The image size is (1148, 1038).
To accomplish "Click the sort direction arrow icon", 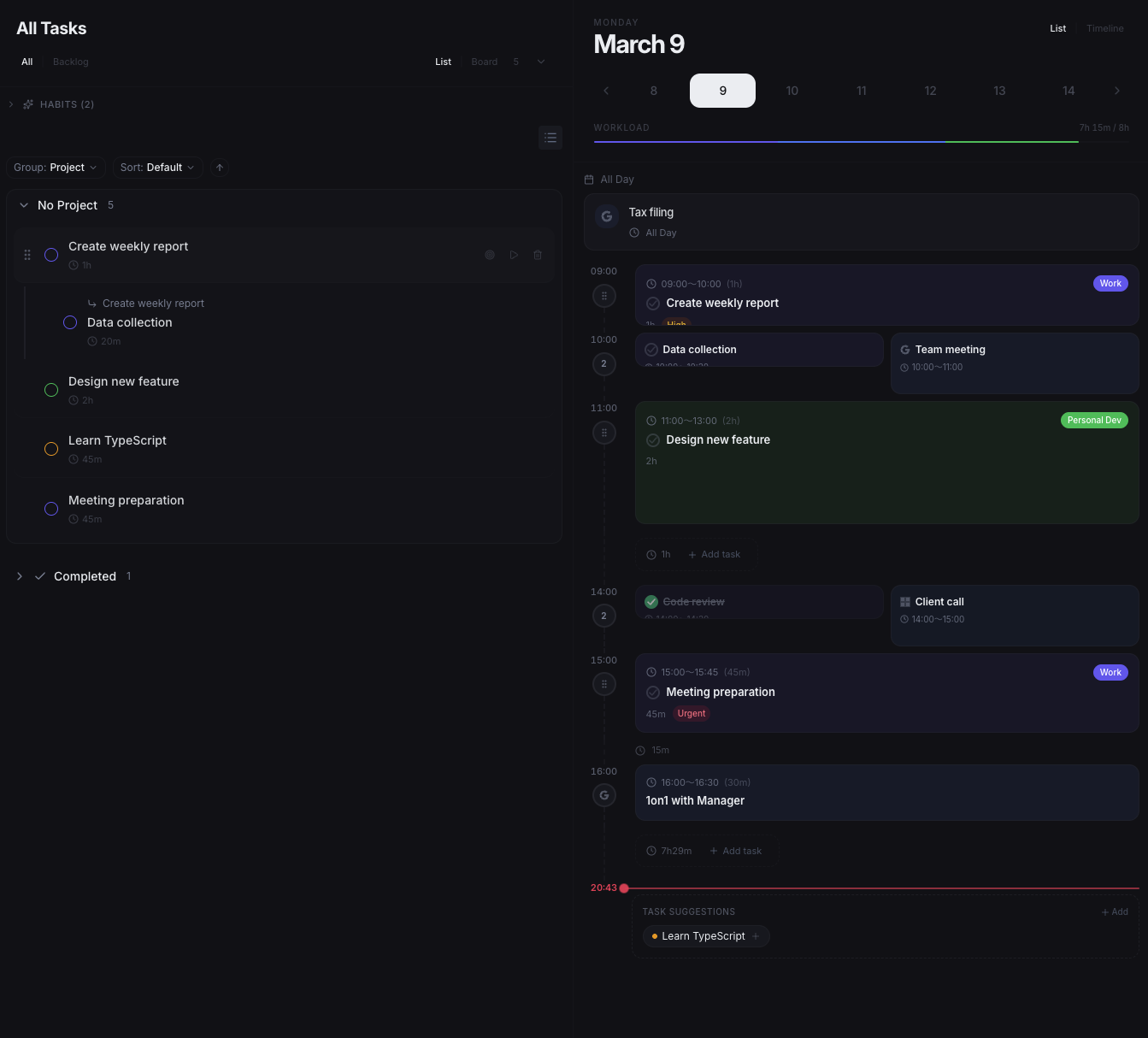I will click(x=219, y=168).
